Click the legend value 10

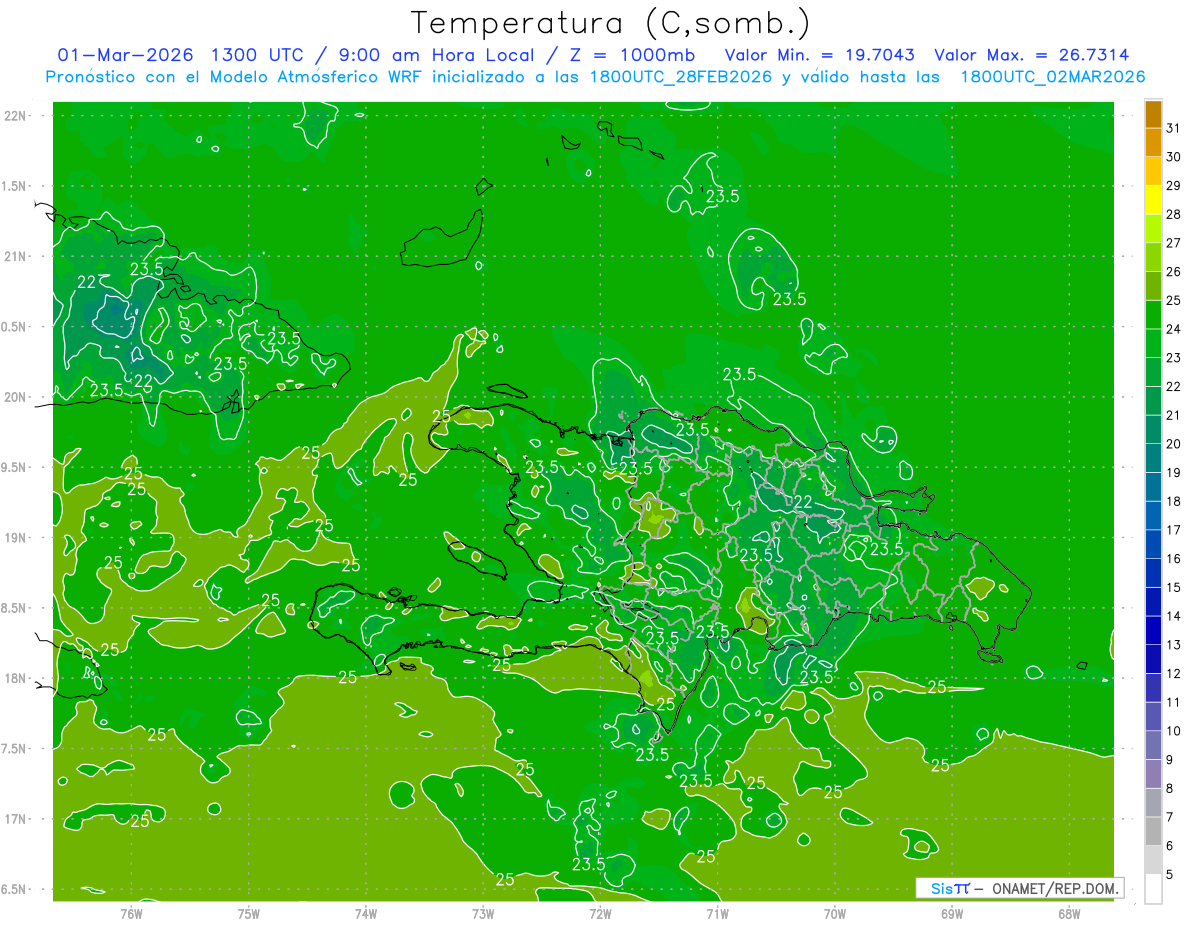1174,732
